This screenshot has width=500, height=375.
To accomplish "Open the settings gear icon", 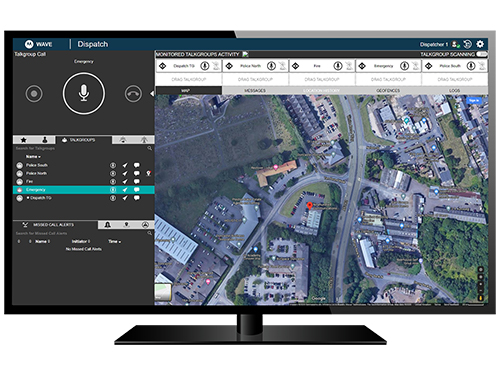I will pyautogui.click(x=480, y=44).
